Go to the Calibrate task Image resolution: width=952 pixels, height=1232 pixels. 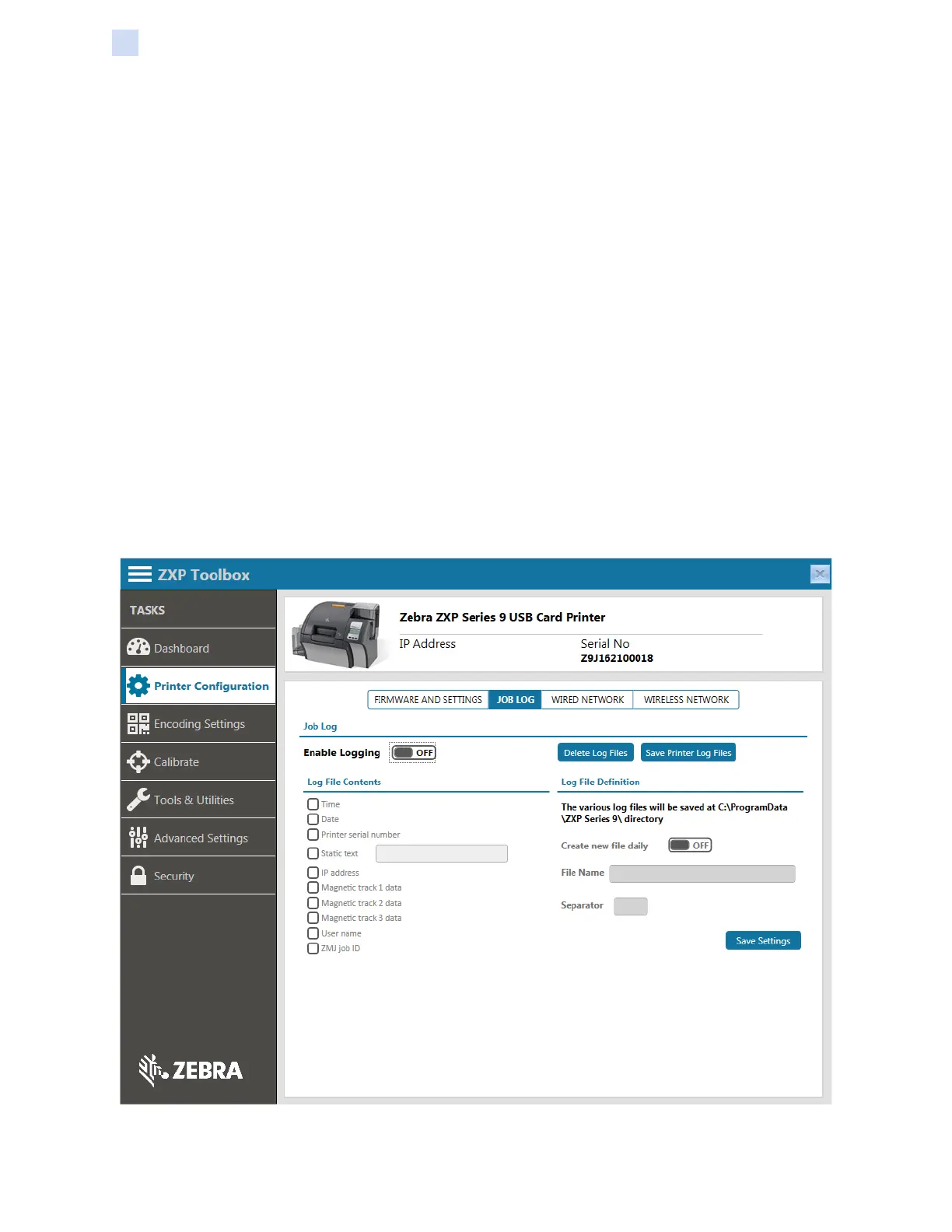(x=198, y=762)
